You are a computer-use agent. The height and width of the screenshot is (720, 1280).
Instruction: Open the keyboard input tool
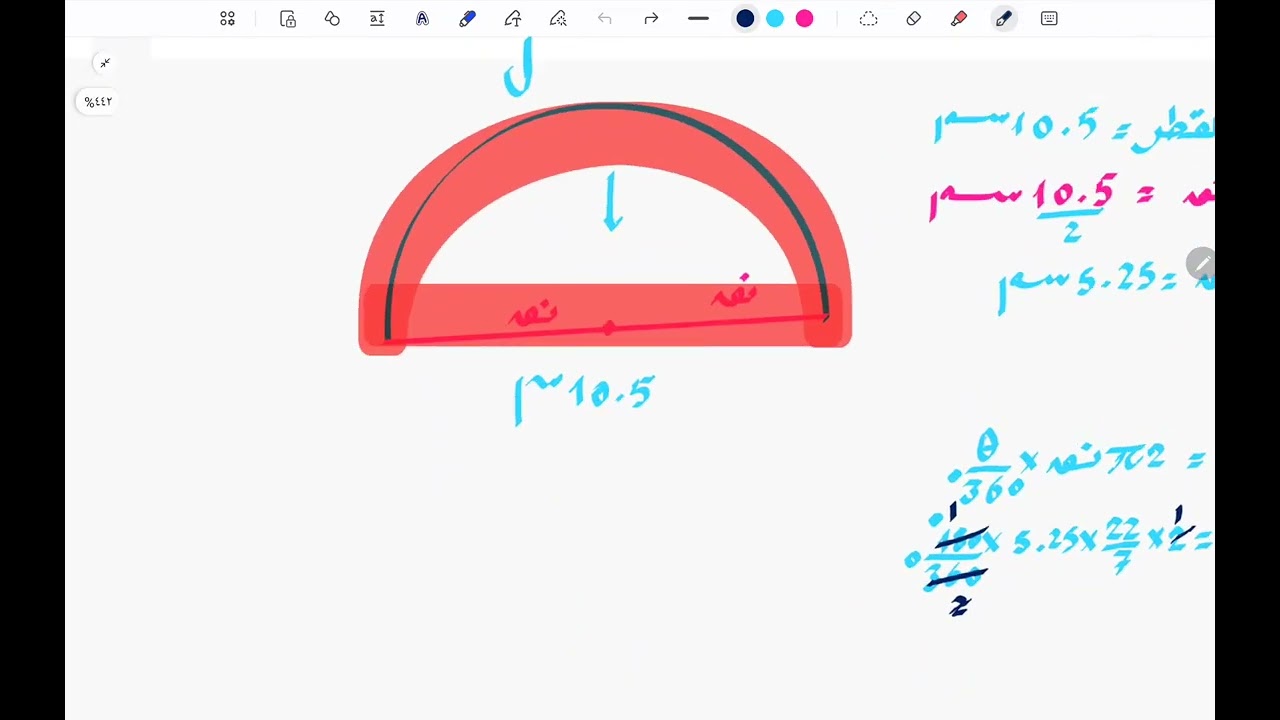point(1049,19)
